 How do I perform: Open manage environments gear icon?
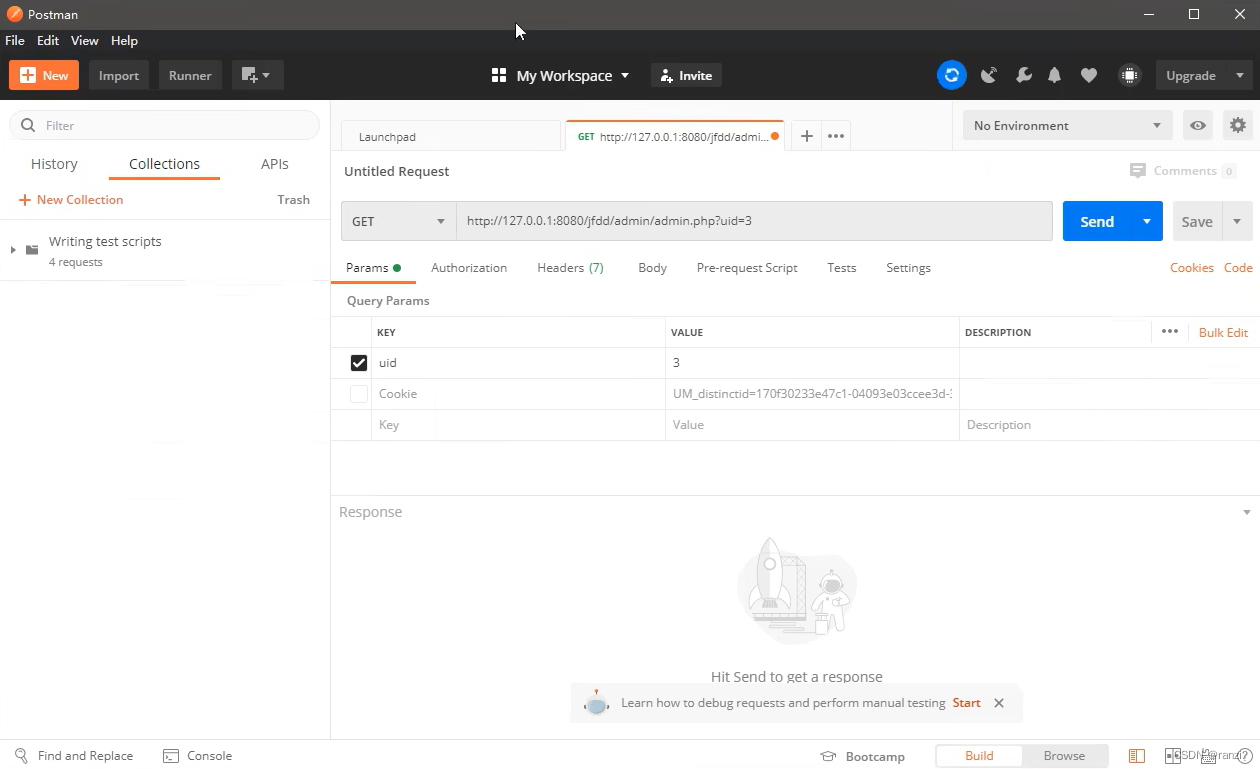click(x=1238, y=125)
